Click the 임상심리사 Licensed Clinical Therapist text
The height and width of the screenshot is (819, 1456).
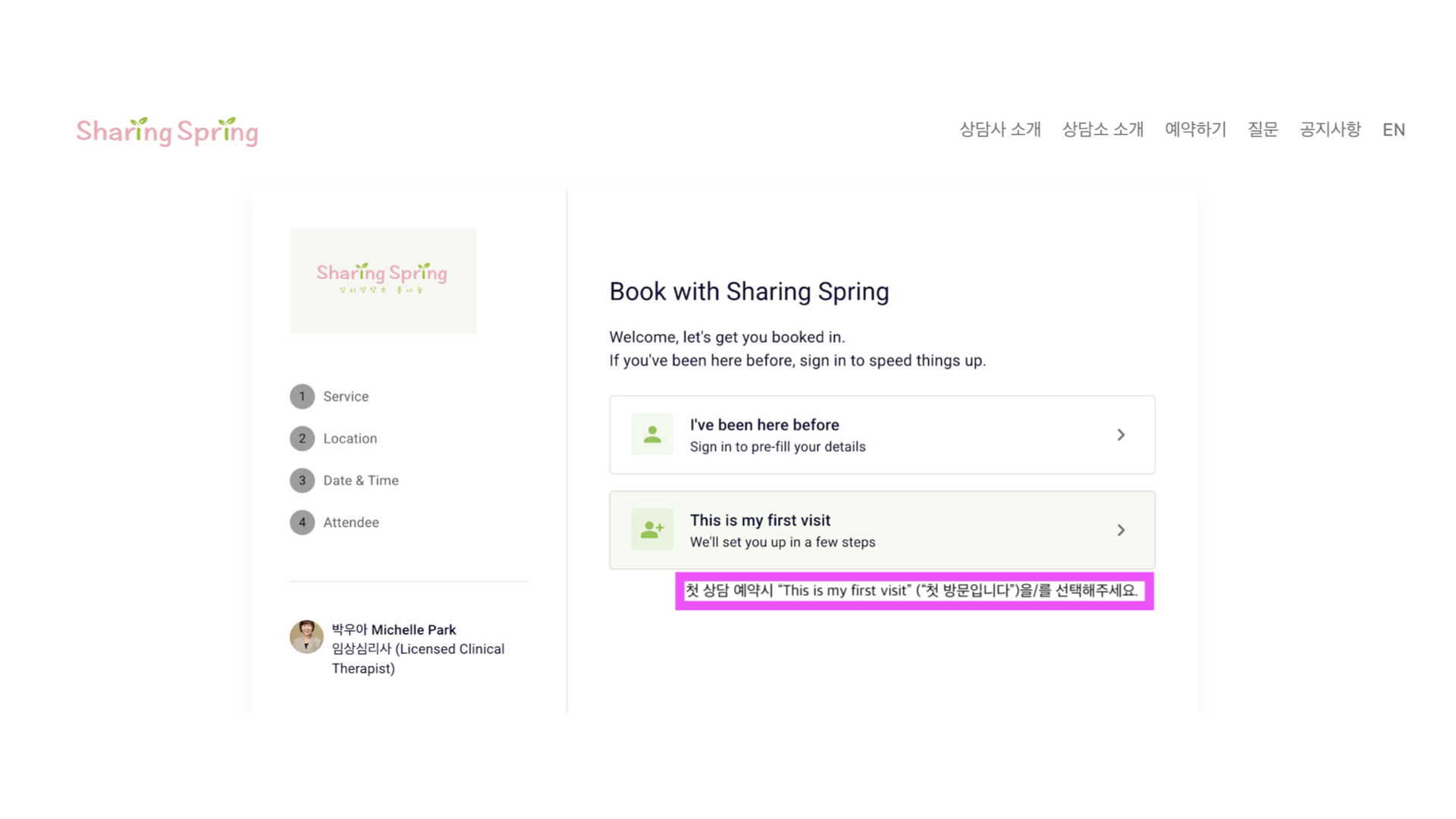point(418,658)
